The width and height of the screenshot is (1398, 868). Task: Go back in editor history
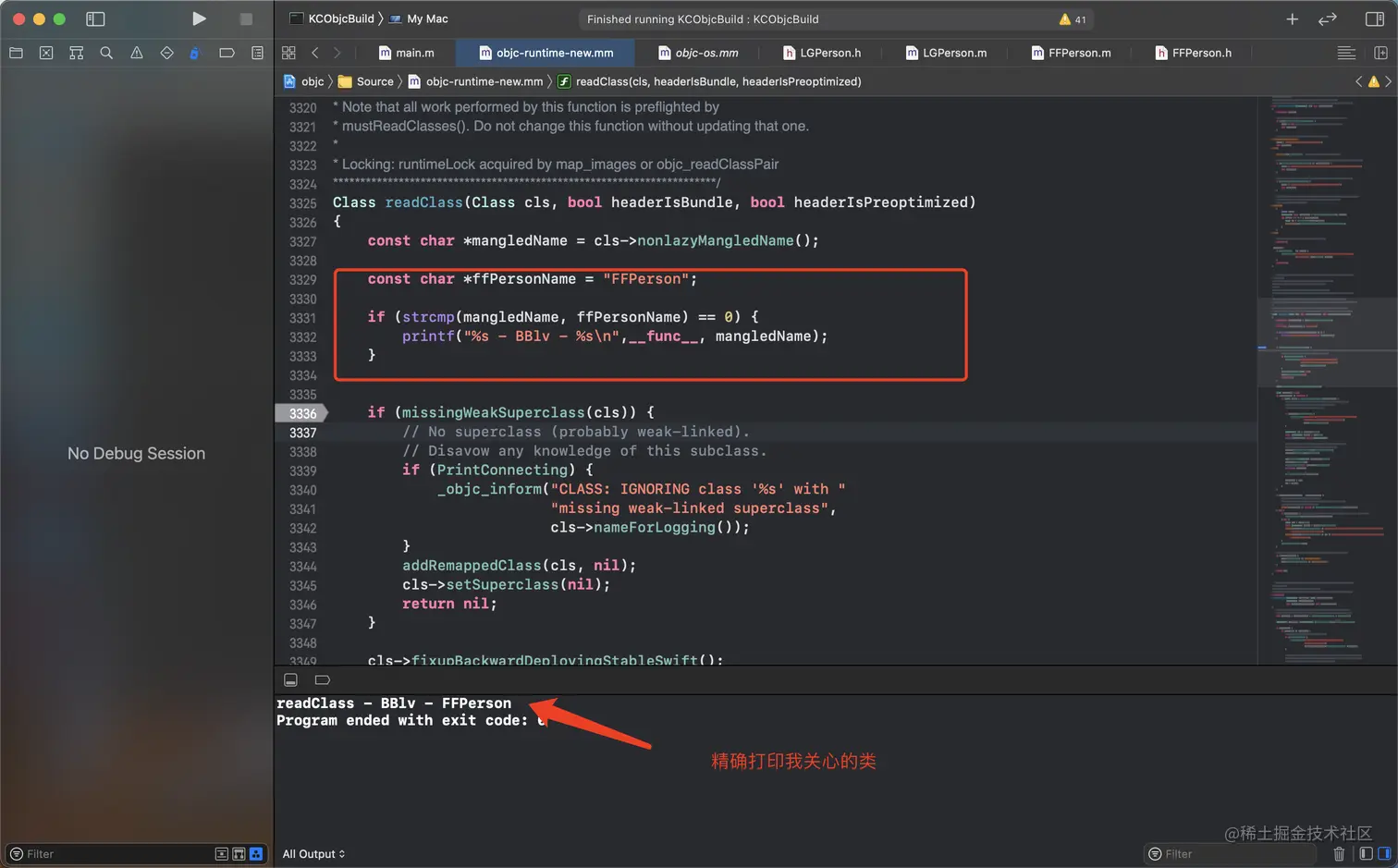pyautogui.click(x=315, y=53)
